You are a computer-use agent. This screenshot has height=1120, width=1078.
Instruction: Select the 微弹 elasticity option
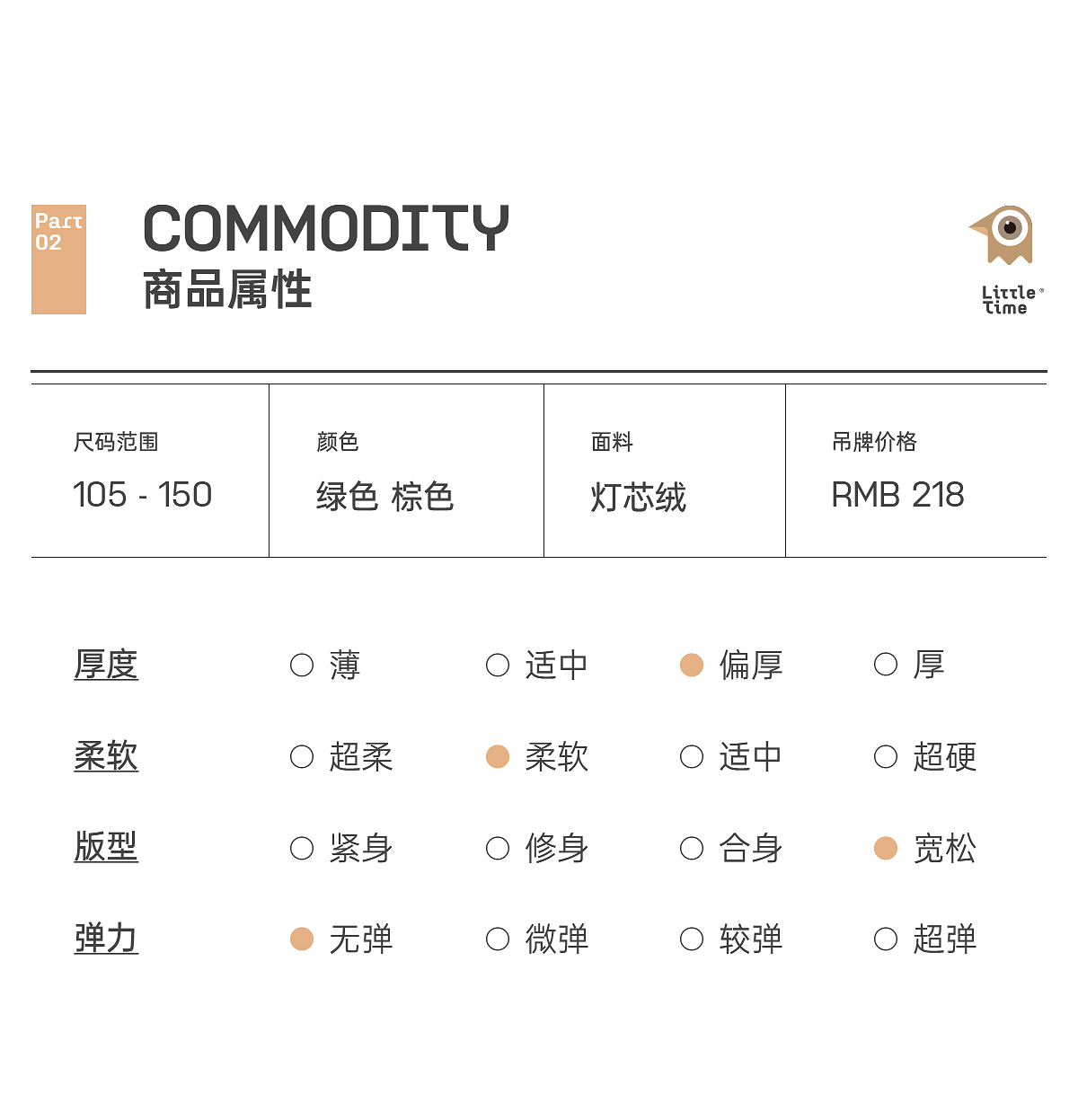pos(498,939)
